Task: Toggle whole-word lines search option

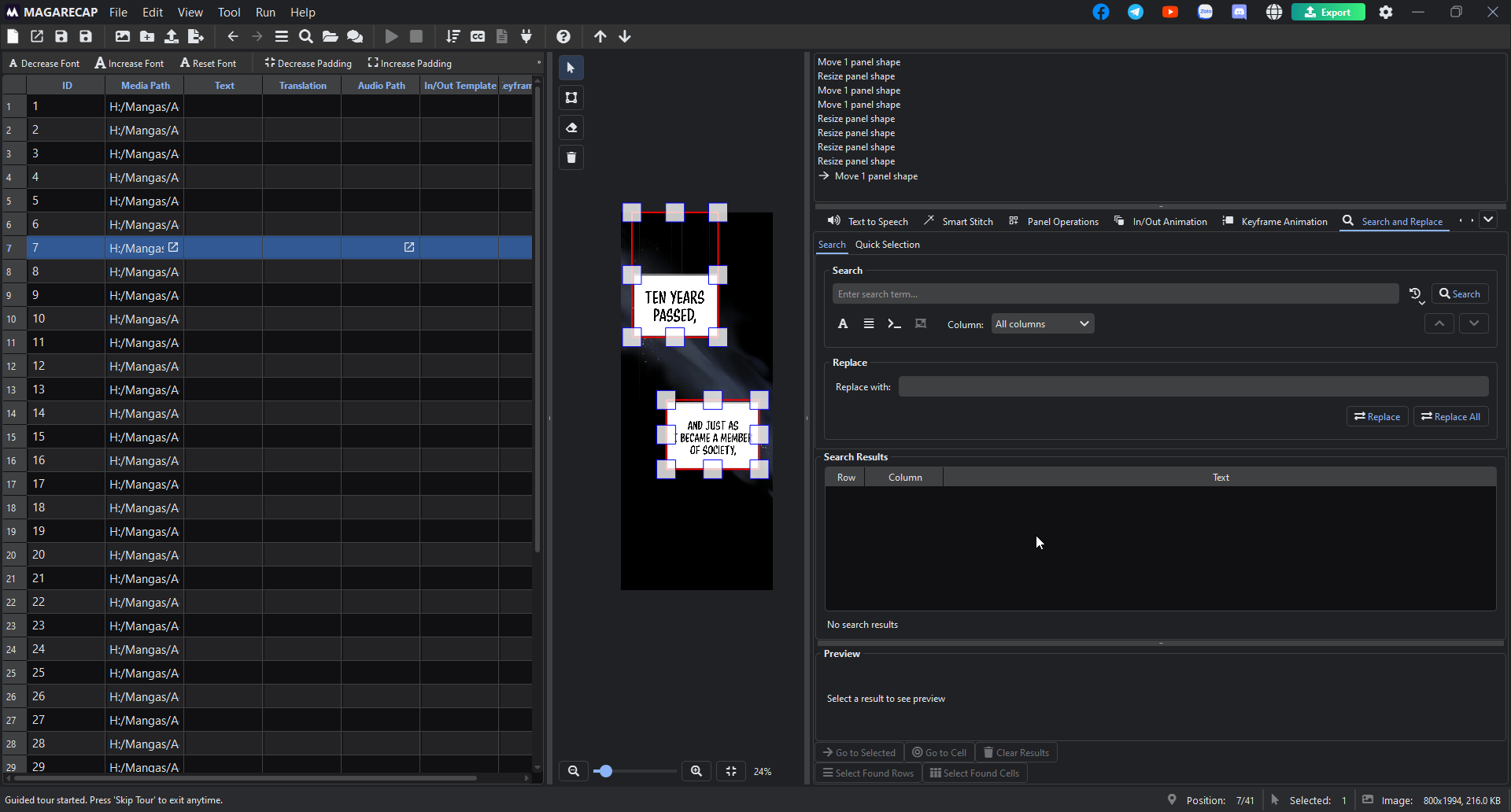Action: coord(869,323)
